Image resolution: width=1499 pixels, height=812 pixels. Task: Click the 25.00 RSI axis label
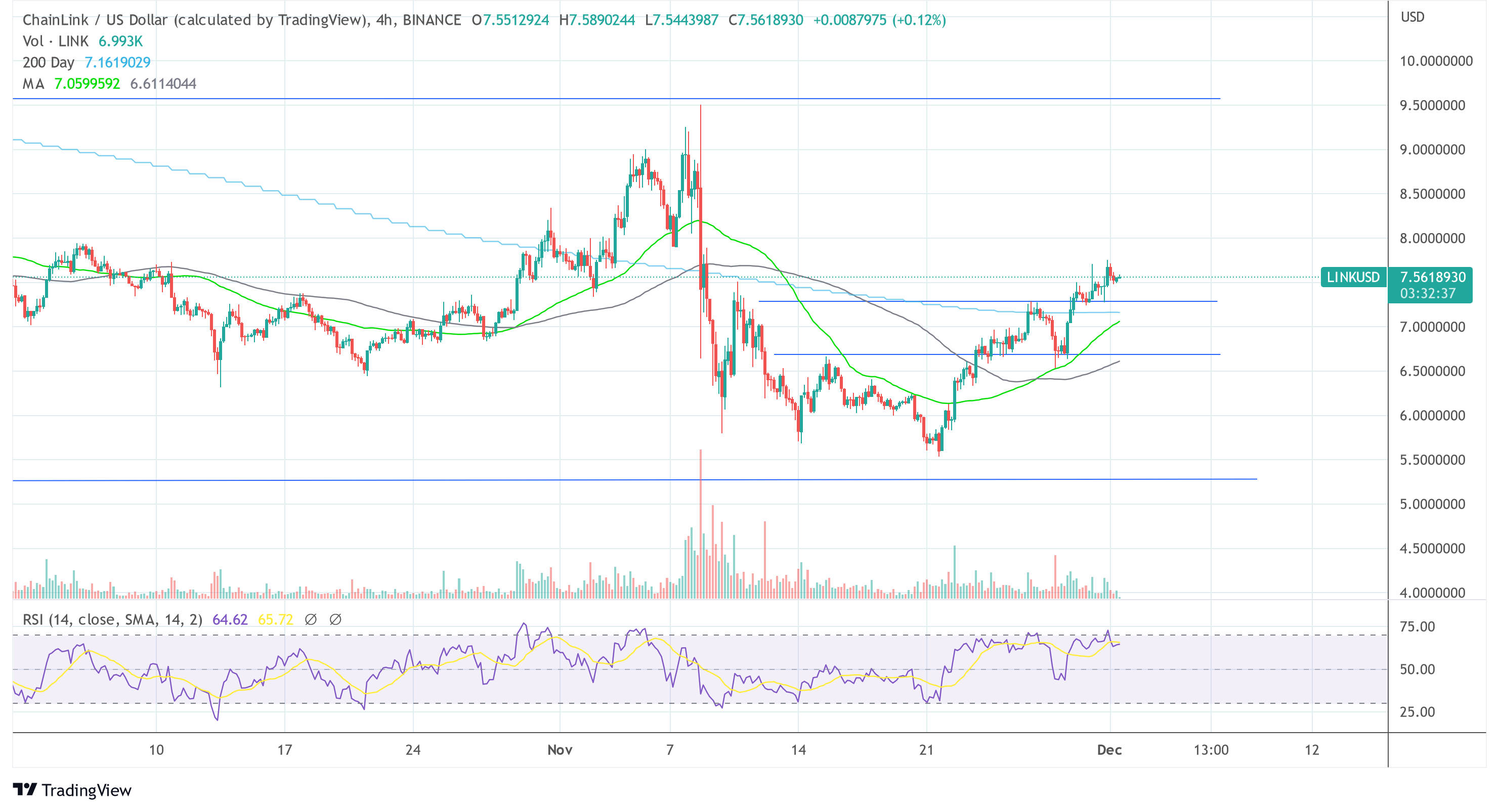tap(1417, 711)
